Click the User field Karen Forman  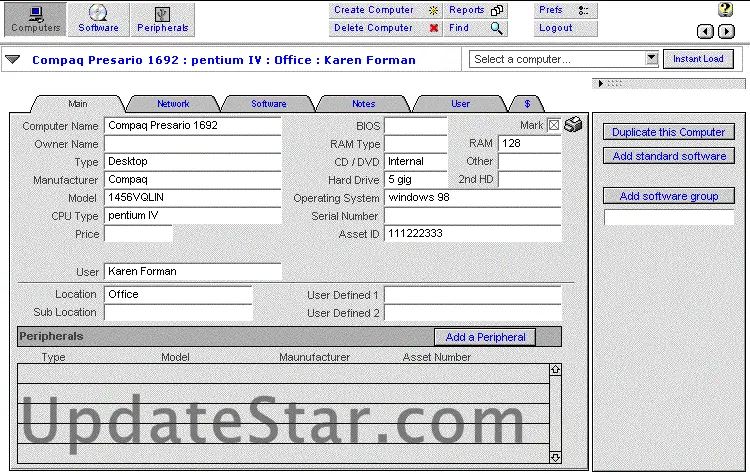pos(193,272)
